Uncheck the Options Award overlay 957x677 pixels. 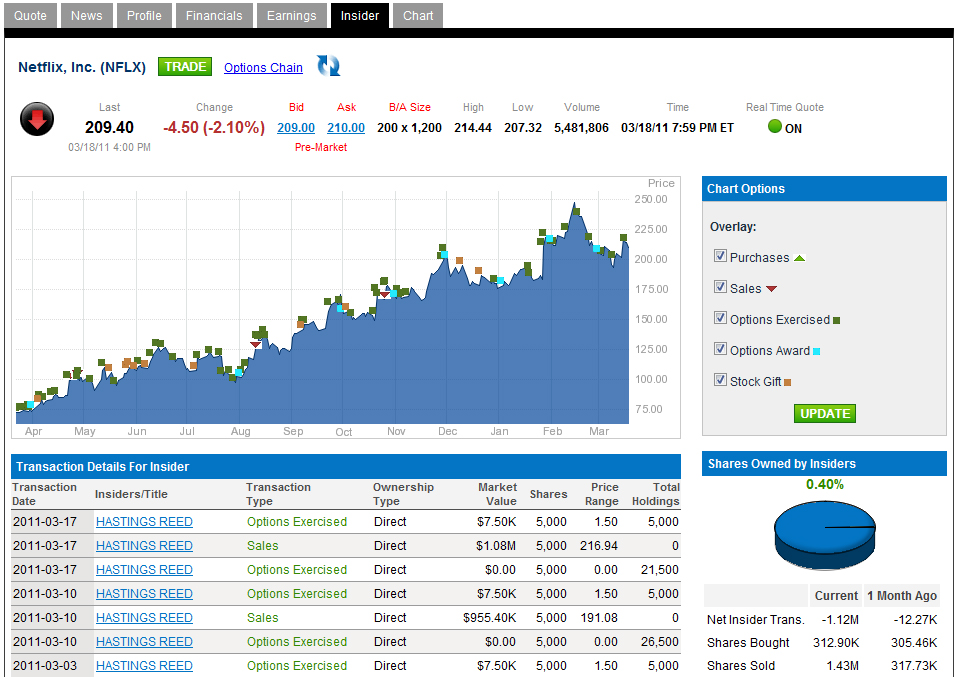tap(720, 349)
